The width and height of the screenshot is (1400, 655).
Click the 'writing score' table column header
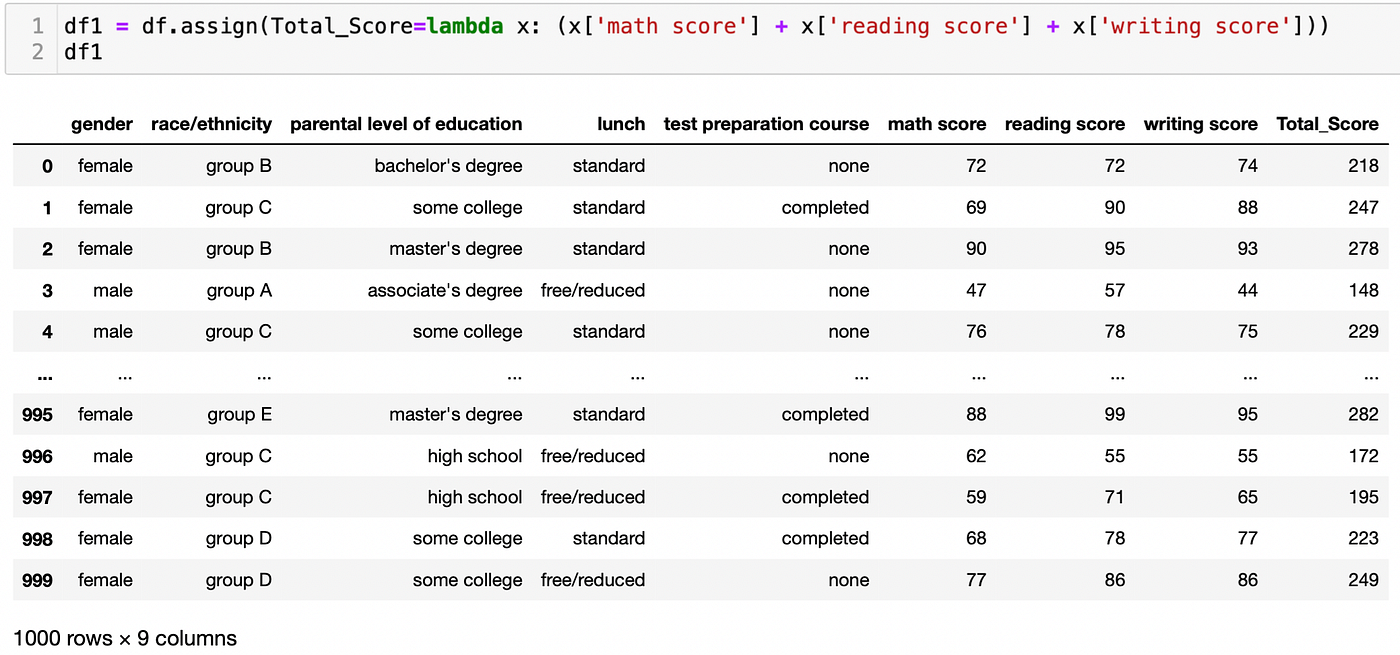click(1200, 124)
